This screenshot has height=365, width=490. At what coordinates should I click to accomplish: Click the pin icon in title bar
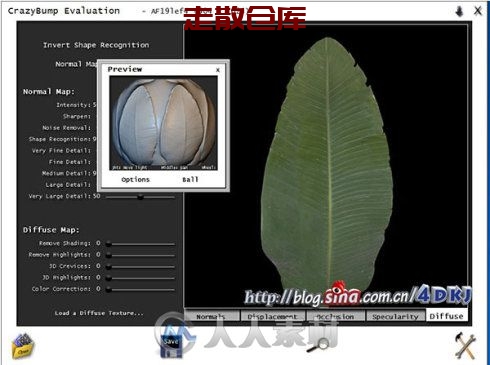[x=460, y=11]
